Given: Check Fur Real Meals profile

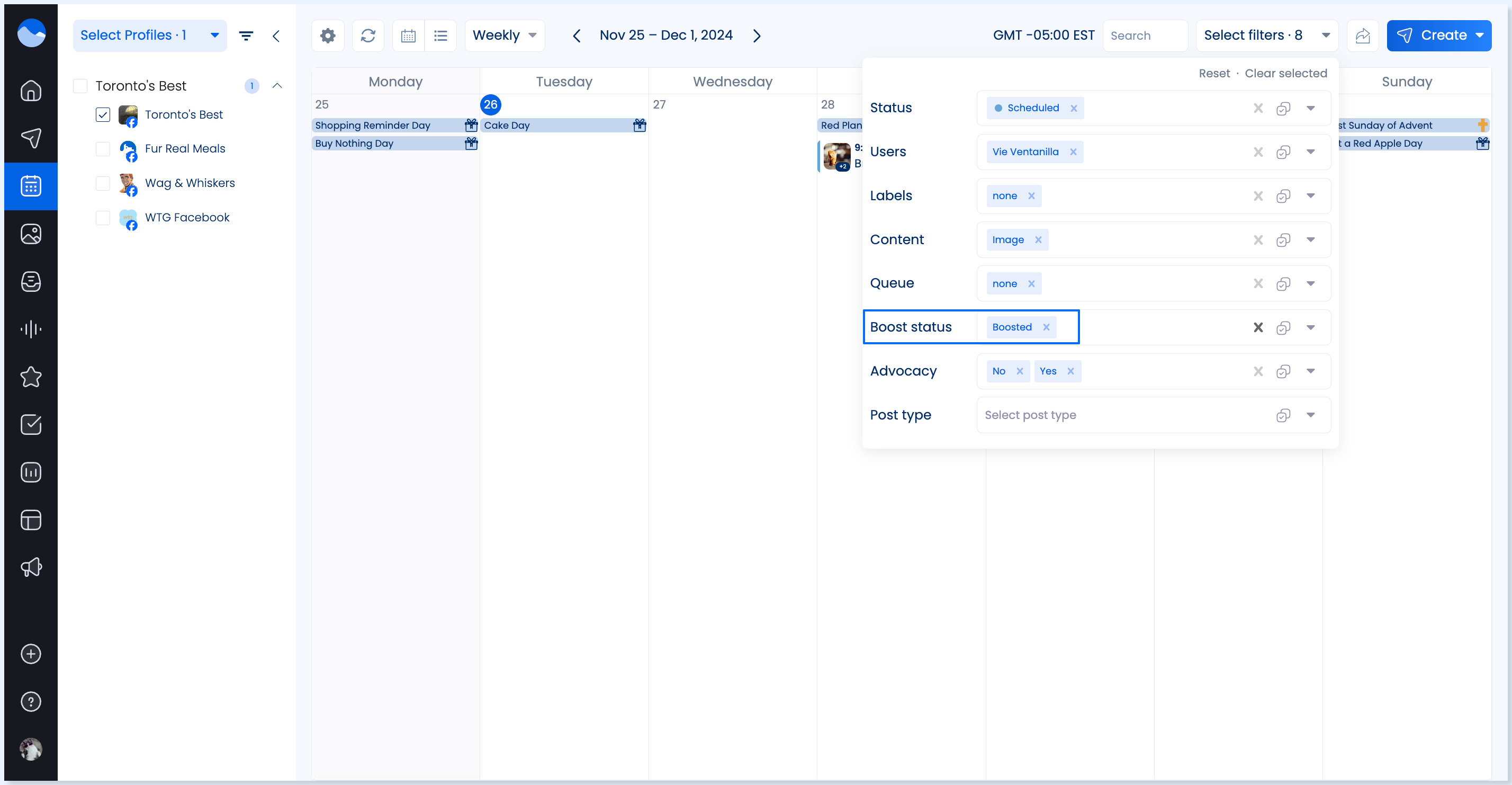Looking at the screenshot, I should coord(103,148).
